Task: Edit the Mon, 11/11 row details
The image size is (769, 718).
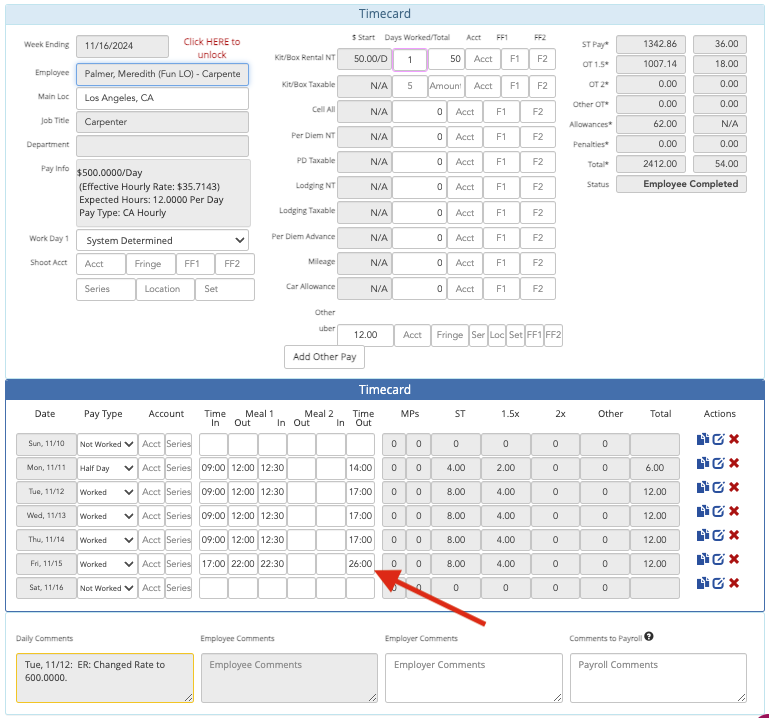Action: tap(718, 463)
